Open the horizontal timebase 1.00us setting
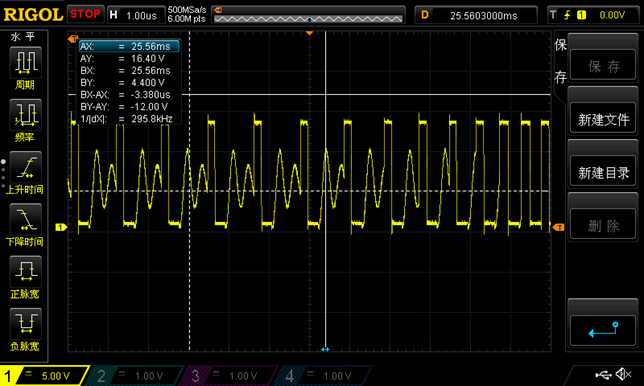 coord(136,15)
